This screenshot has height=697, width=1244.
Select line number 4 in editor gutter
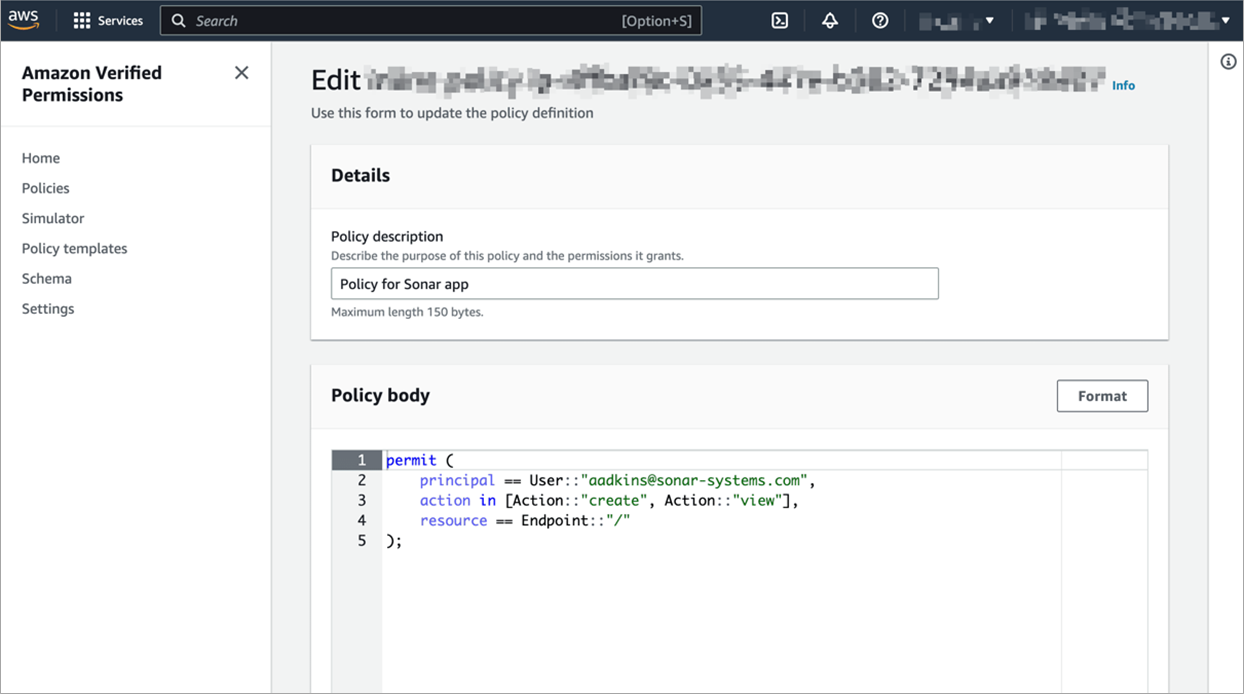[361, 521]
